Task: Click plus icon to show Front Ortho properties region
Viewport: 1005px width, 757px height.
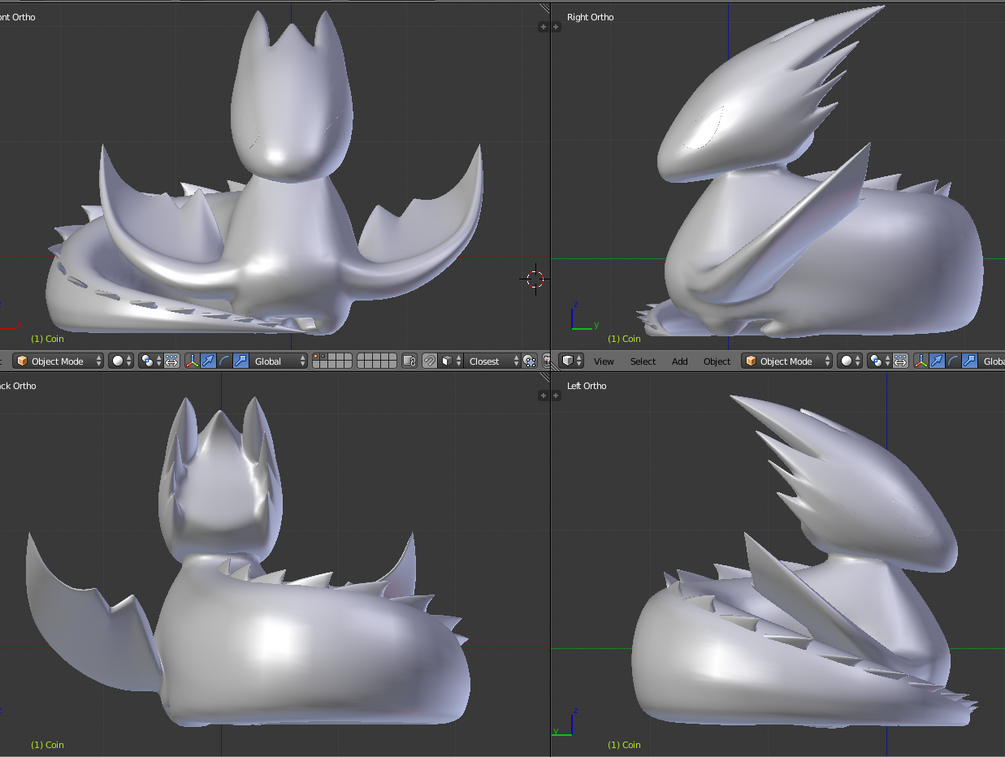Action: pos(543,27)
